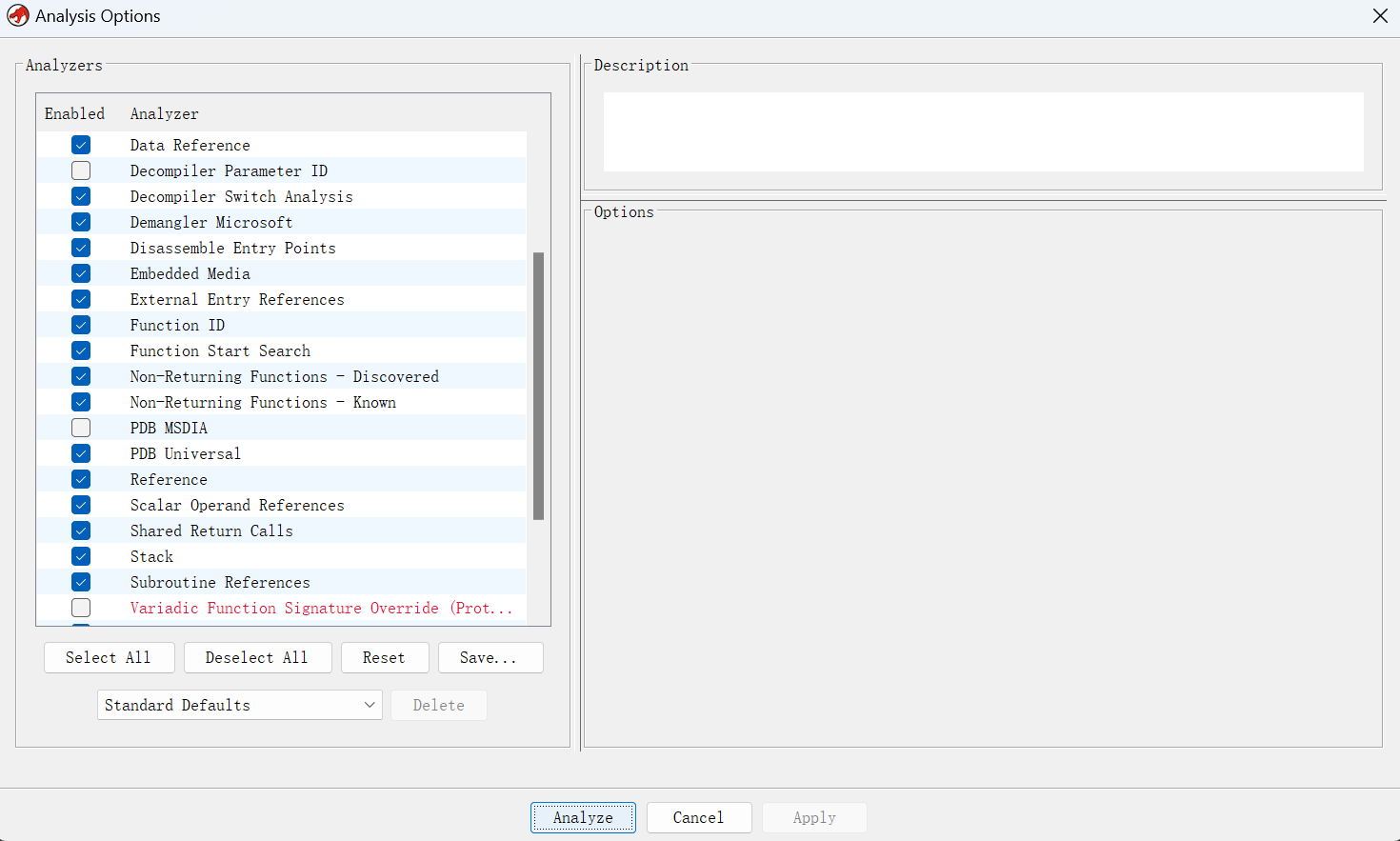Click inside the Description text area
The image size is (1400, 841).
tap(983, 131)
